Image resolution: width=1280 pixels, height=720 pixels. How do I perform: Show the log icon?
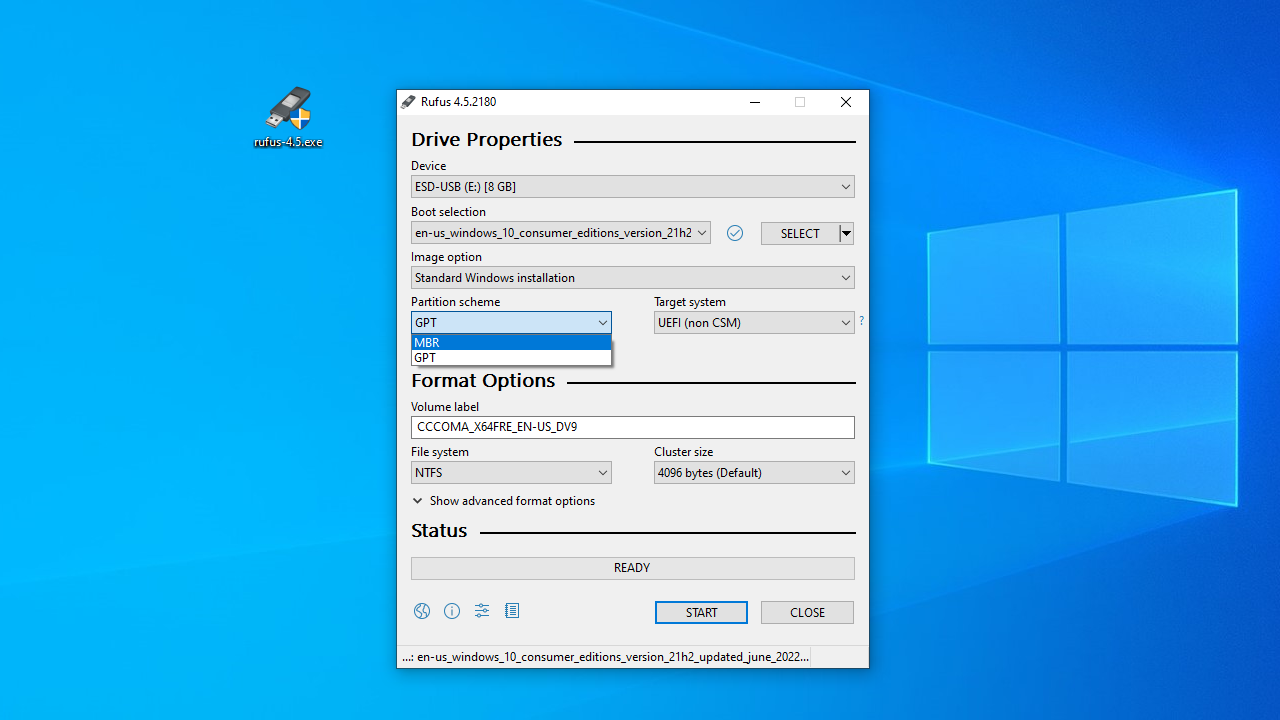[x=512, y=611]
